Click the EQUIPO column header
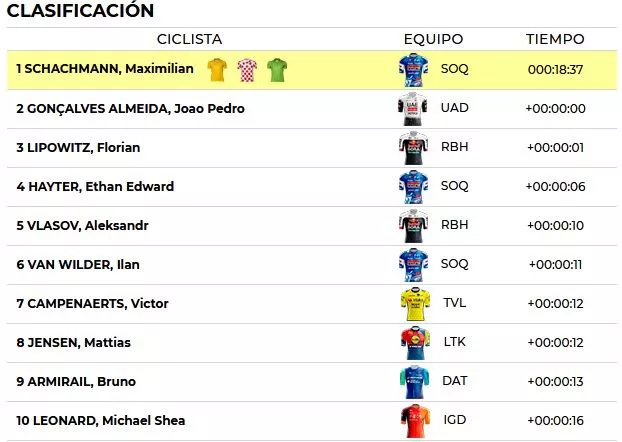The width and height of the screenshot is (622, 442). click(x=433, y=39)
